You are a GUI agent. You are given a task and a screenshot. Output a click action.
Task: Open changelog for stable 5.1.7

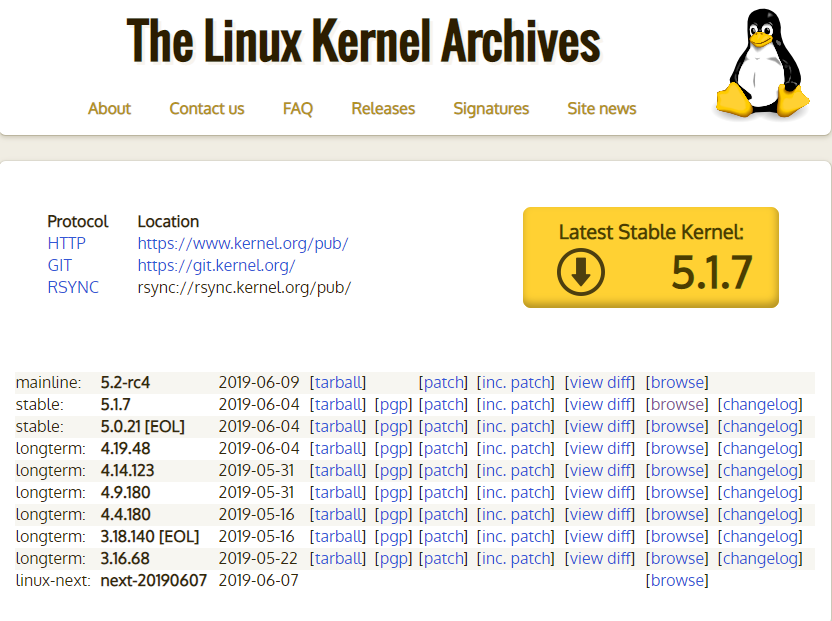tap(760, 404)
